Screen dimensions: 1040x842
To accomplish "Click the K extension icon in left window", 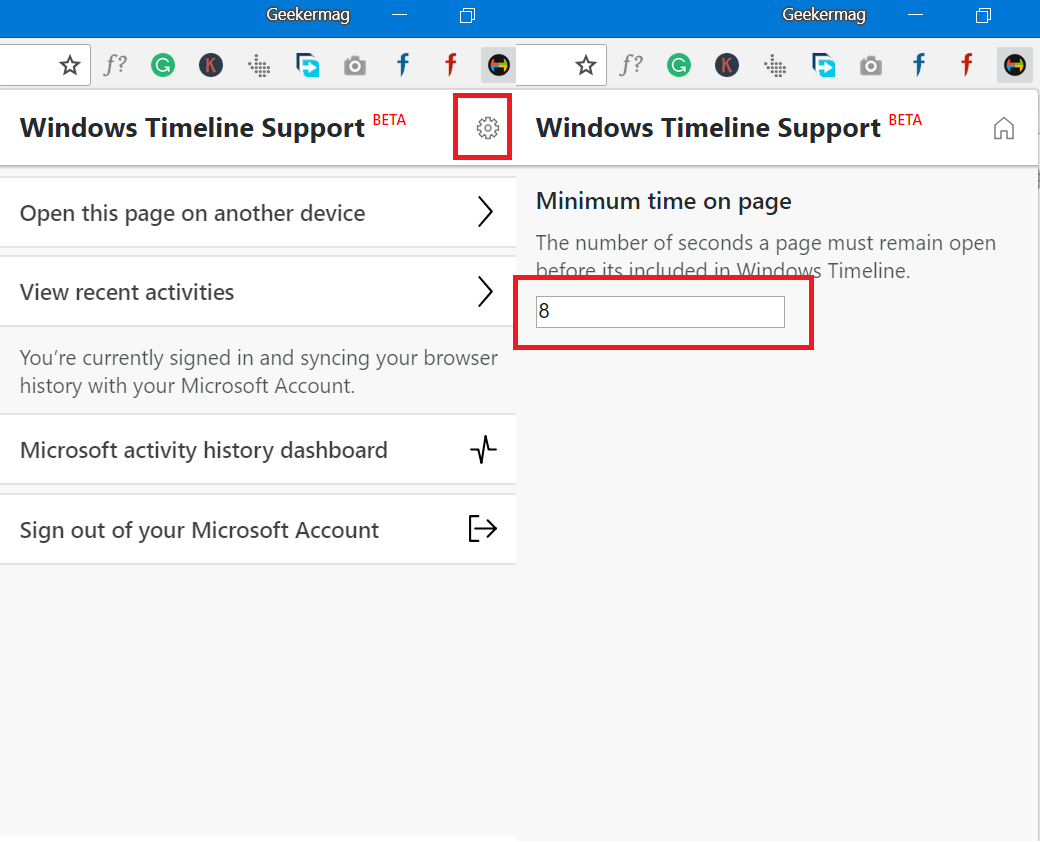I will 210,65.
